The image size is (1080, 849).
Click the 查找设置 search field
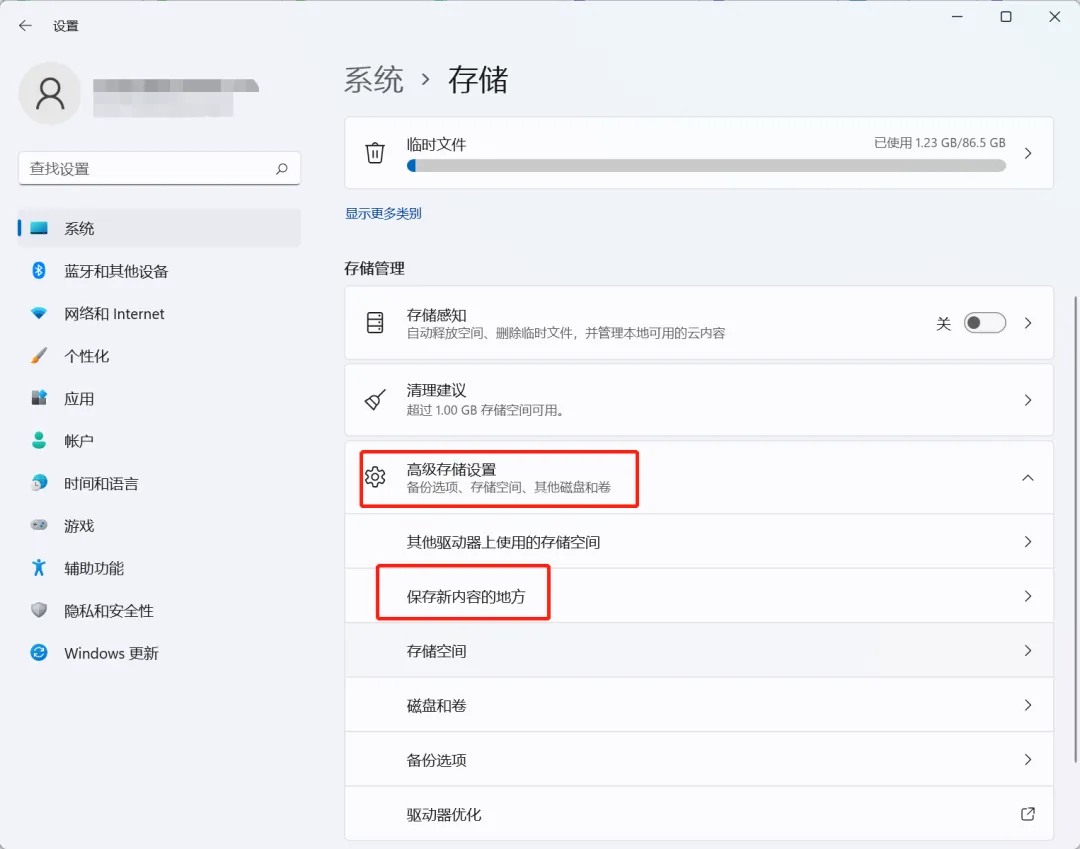(x=159, y=169)
